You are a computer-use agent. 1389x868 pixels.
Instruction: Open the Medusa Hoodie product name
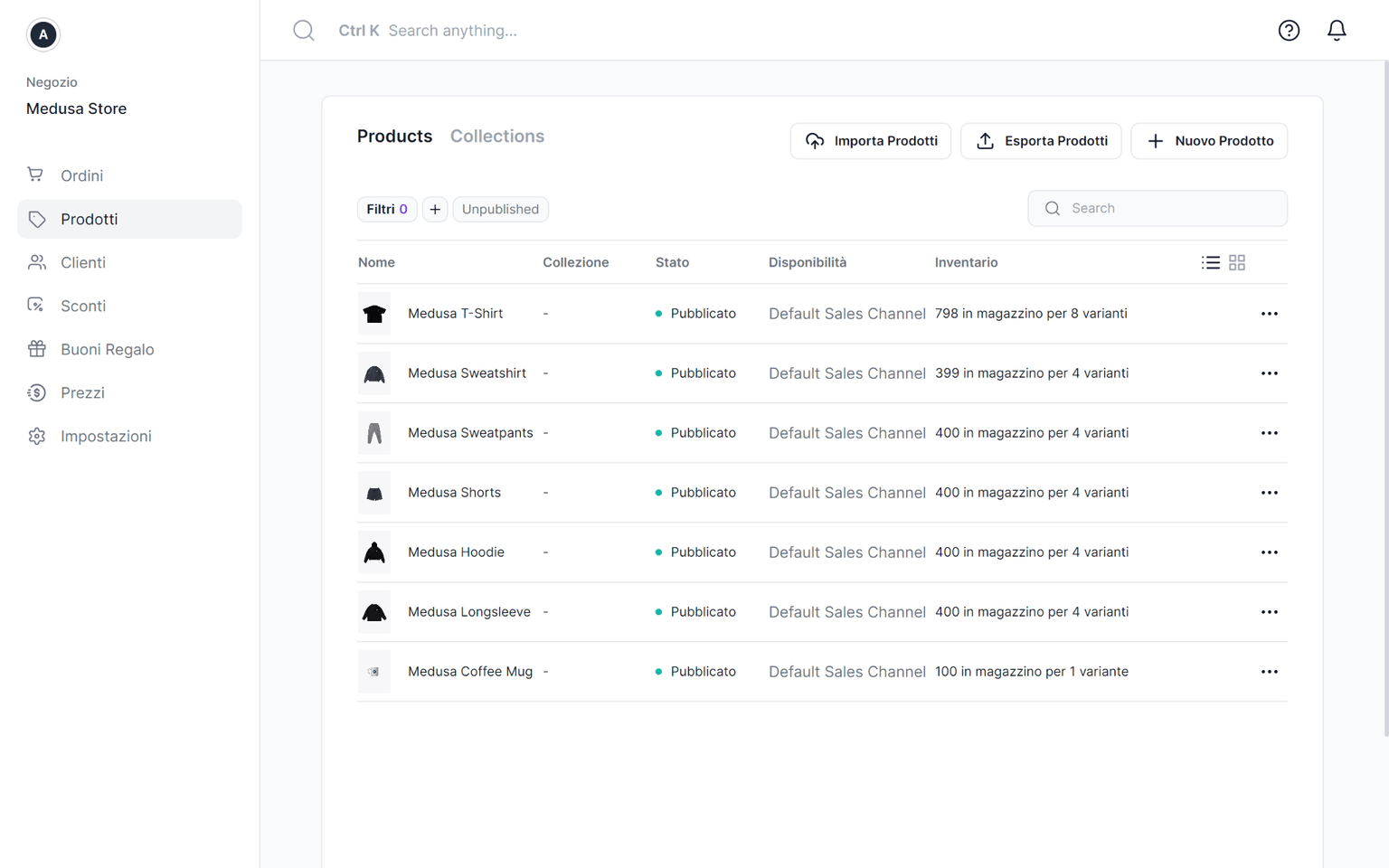click(x=456, y=552)
